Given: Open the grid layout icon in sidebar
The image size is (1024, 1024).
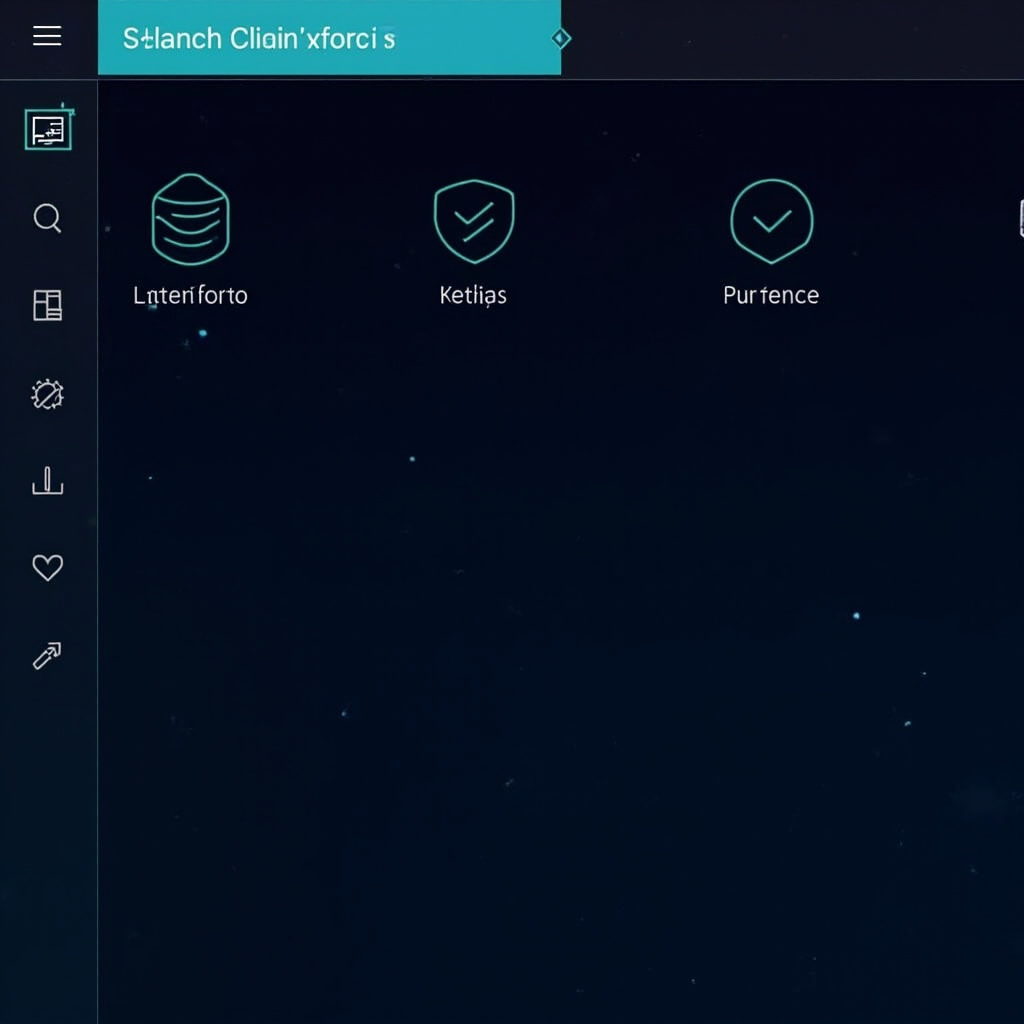Looking at the screenshot, I should (47, 306).
